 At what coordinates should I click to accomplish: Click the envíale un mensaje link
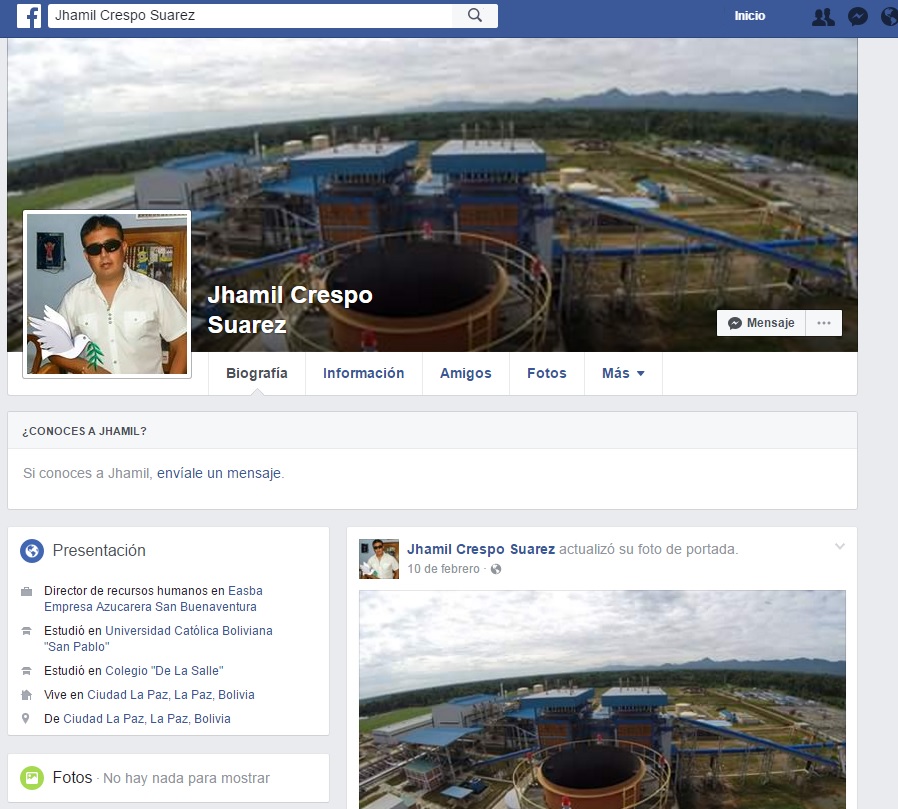pos(219,473)
